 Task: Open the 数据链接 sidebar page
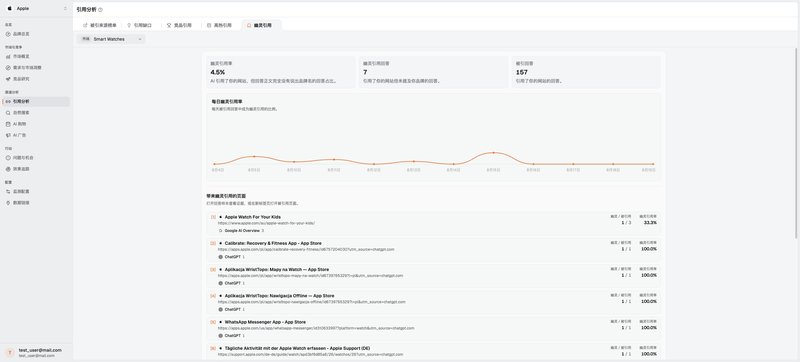pyautogui.click(x=35, y=202)
